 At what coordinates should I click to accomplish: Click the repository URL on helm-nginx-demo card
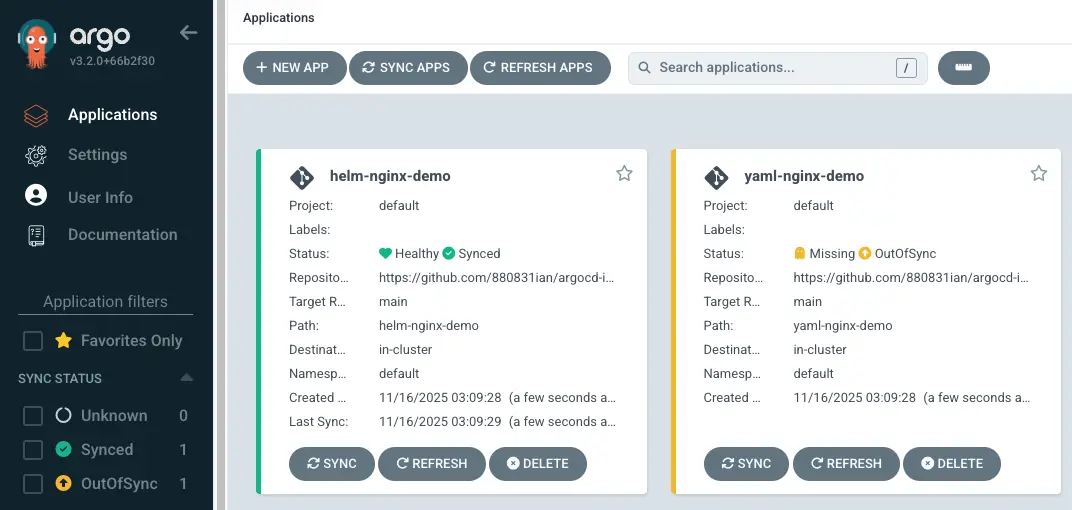(497, 278)
